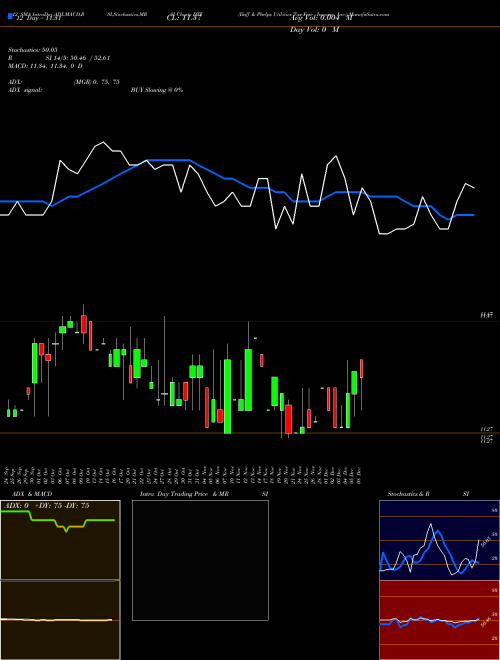Screen dimensions: 500x660
Task: Click the tall green candle on 10 Nov
Action: click(x=227, y=396)
